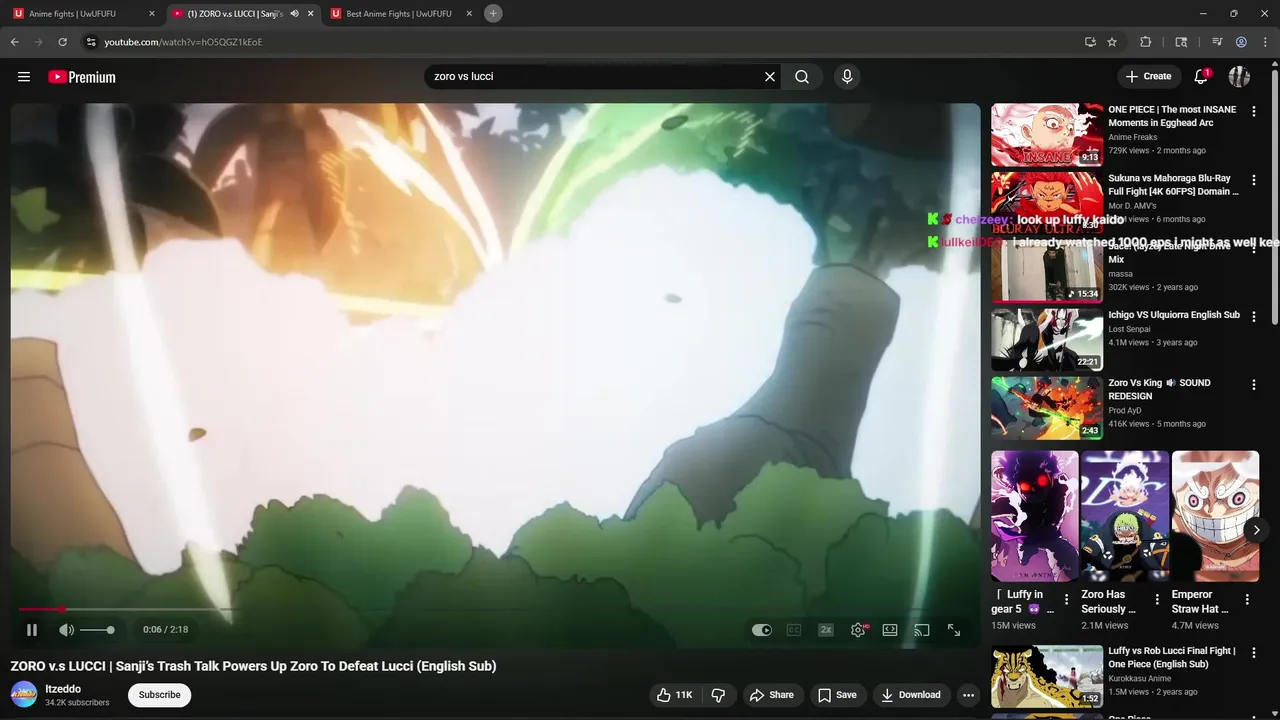
Task: Click the address bar URL
Action: (183, 42)
